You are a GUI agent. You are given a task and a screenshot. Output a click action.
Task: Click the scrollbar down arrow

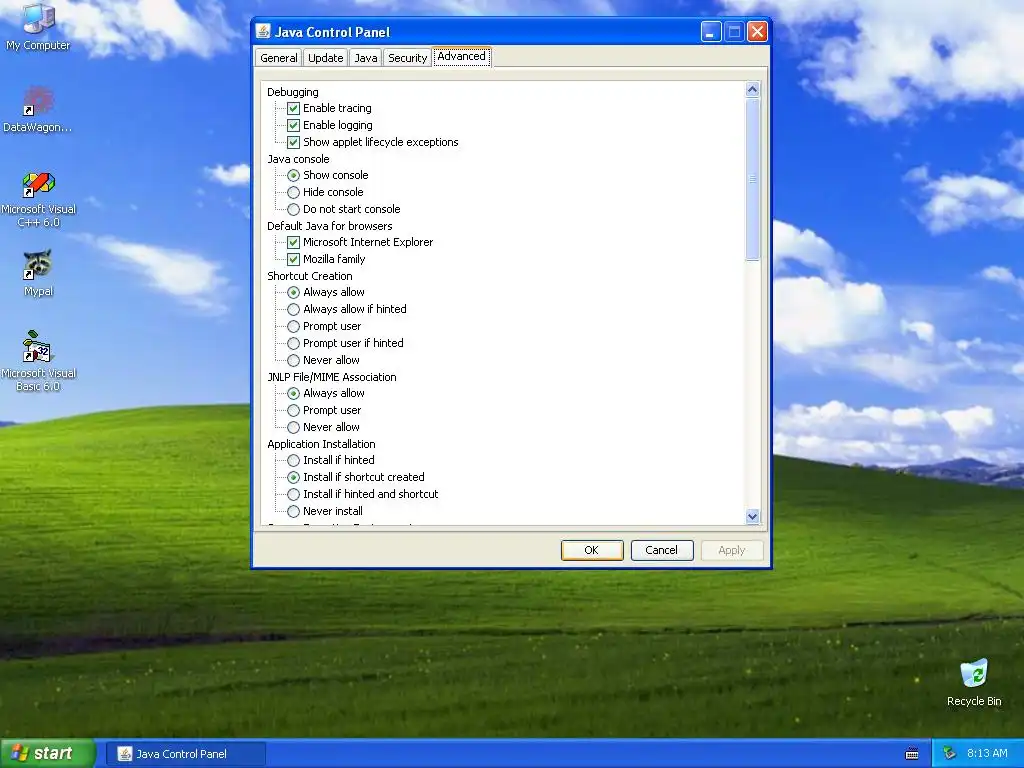pos(752,516)
